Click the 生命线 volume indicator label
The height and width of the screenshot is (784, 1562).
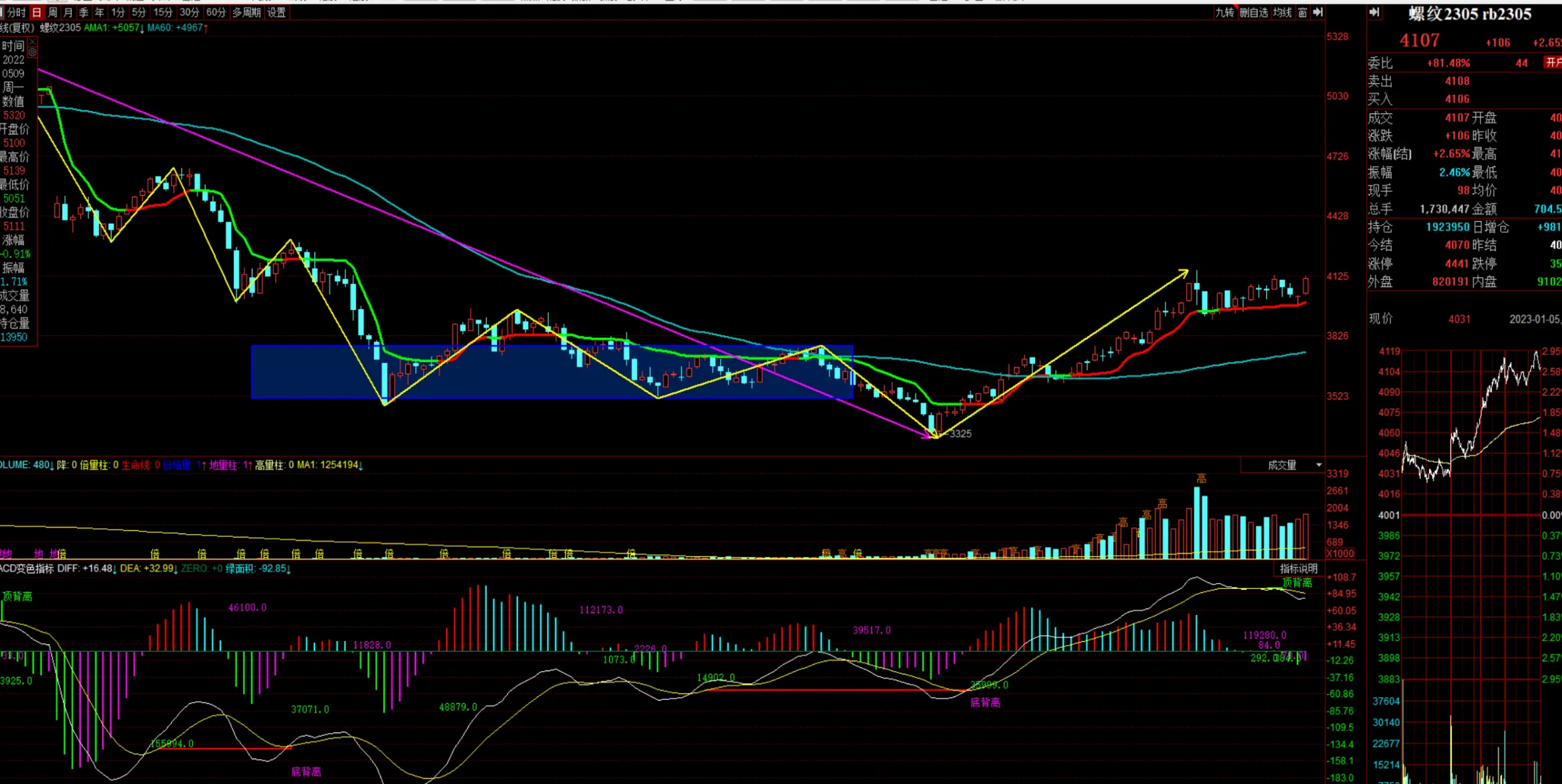[x=140, y=465]
